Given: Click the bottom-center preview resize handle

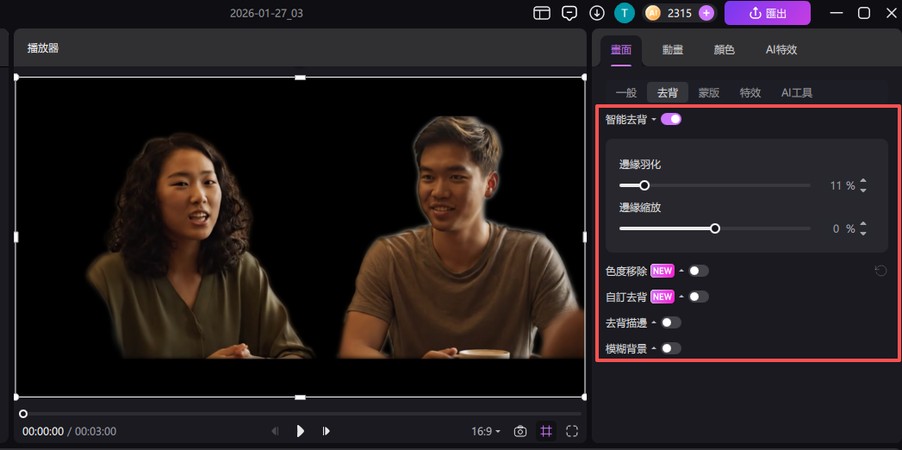Looking at the screenshot, I should 300,397.
